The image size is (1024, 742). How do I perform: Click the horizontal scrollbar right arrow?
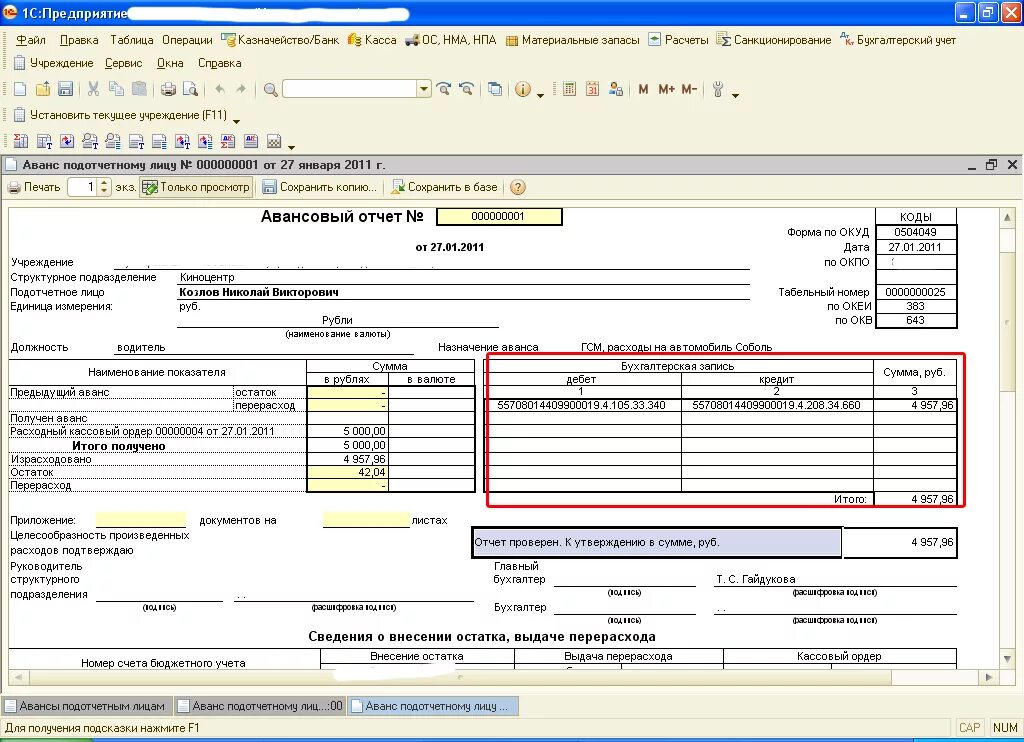coord(989,677)
